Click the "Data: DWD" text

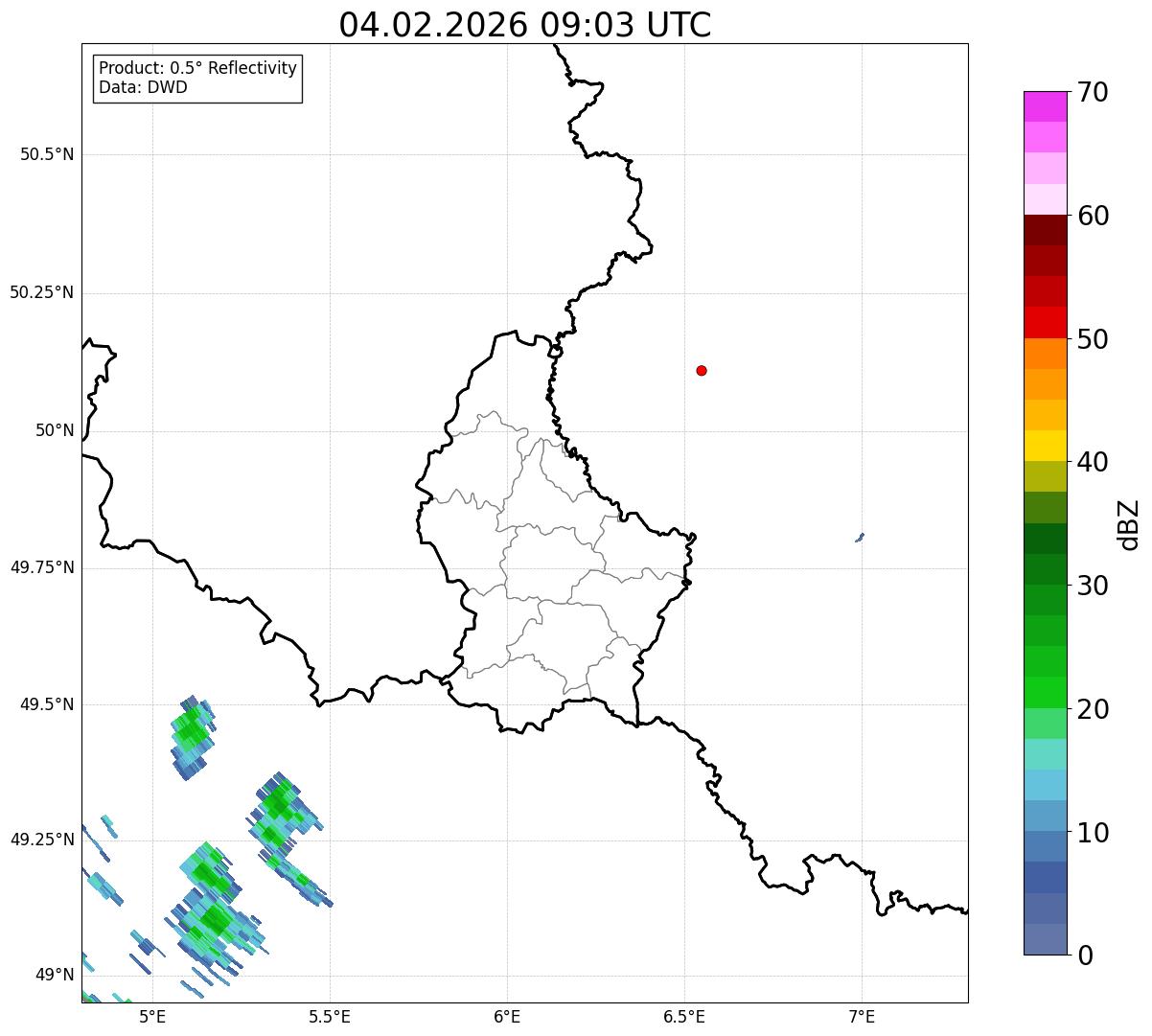coord(143,88)
